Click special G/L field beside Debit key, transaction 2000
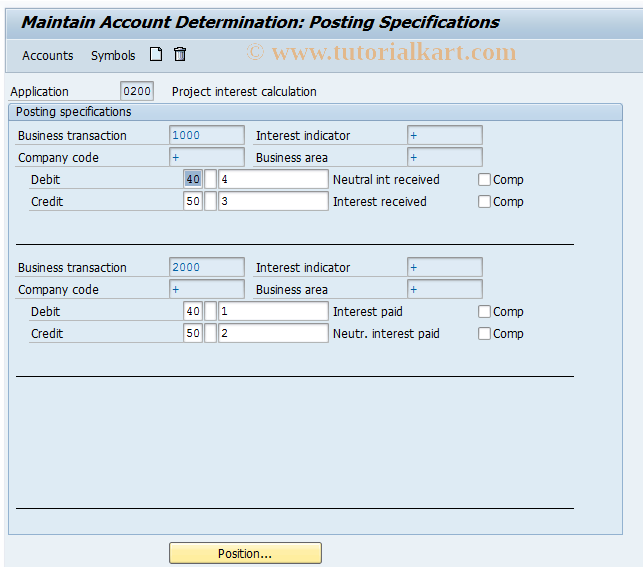The image size is (643, 567). (x=210, y=311)
